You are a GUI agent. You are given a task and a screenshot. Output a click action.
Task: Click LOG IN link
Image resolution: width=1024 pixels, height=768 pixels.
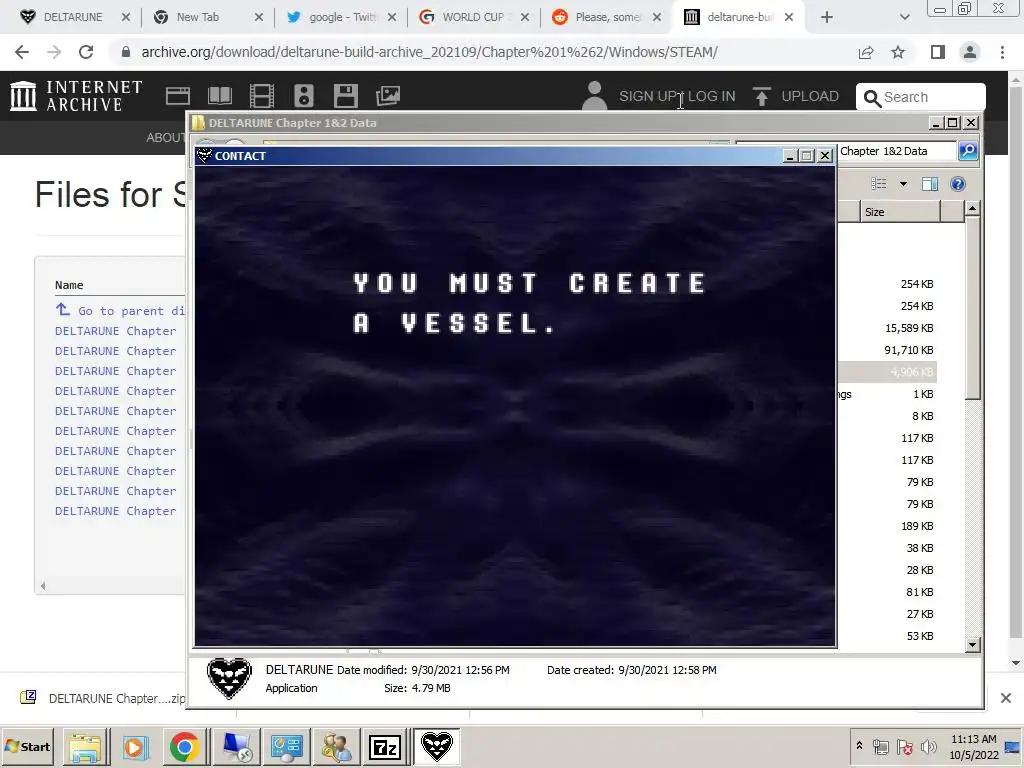click(x=711, y=96)
